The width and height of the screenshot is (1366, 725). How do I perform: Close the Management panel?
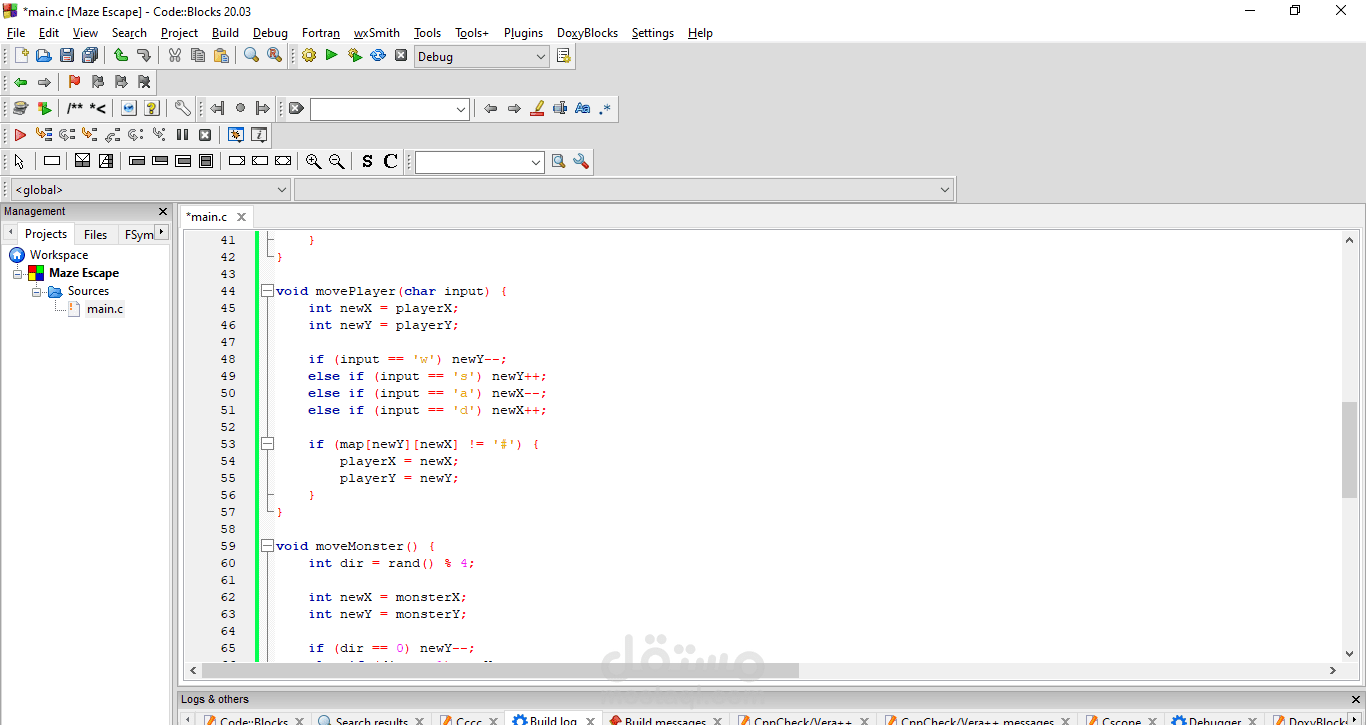pyautogui.click(x=163, y=211)
